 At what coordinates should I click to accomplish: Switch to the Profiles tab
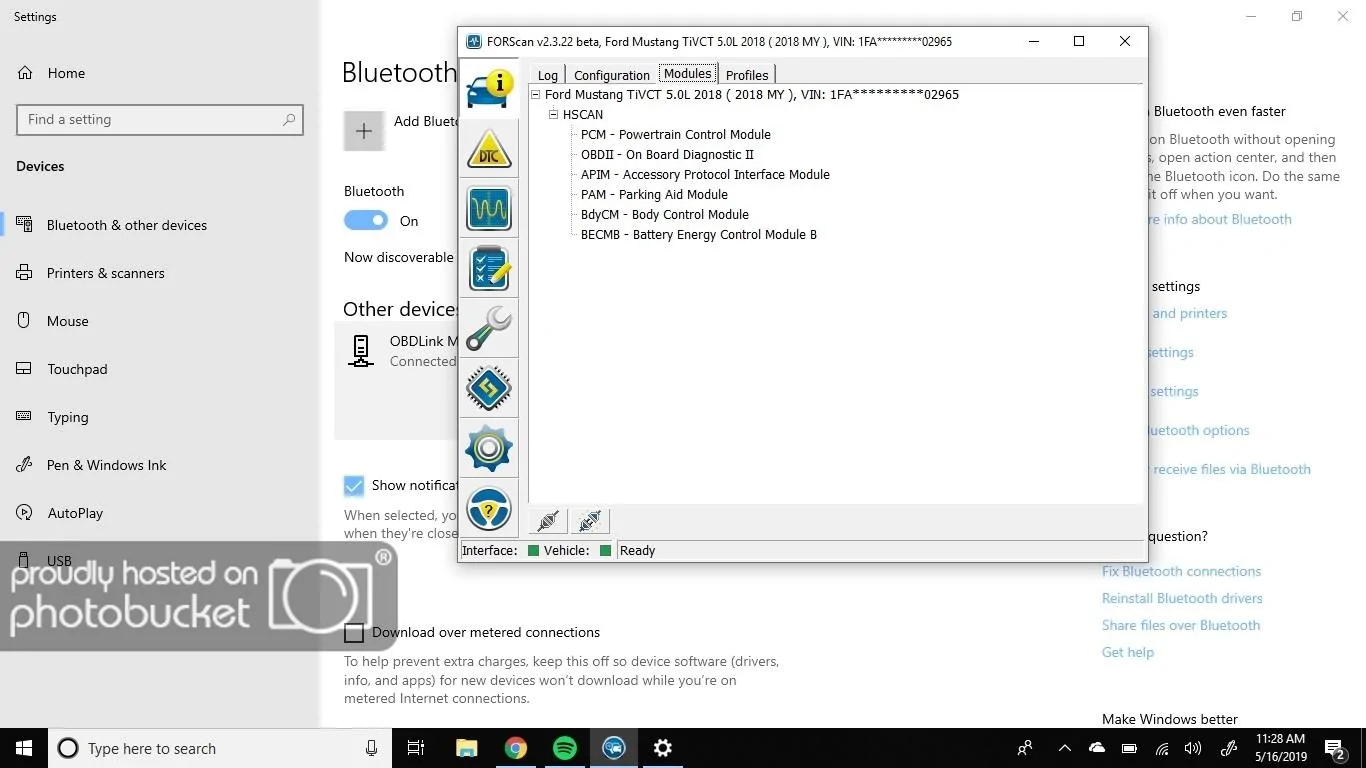tap(747, 75)
